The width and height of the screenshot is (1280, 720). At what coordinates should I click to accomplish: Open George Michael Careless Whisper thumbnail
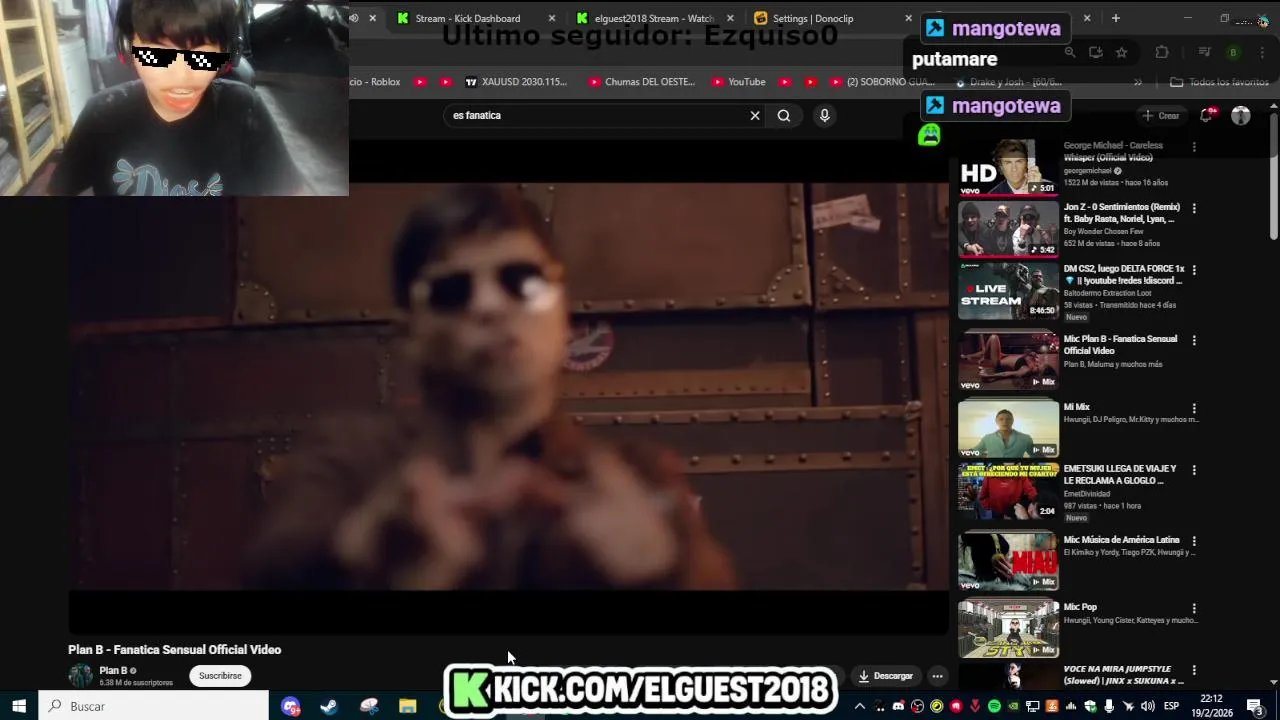pos(1008,167)
